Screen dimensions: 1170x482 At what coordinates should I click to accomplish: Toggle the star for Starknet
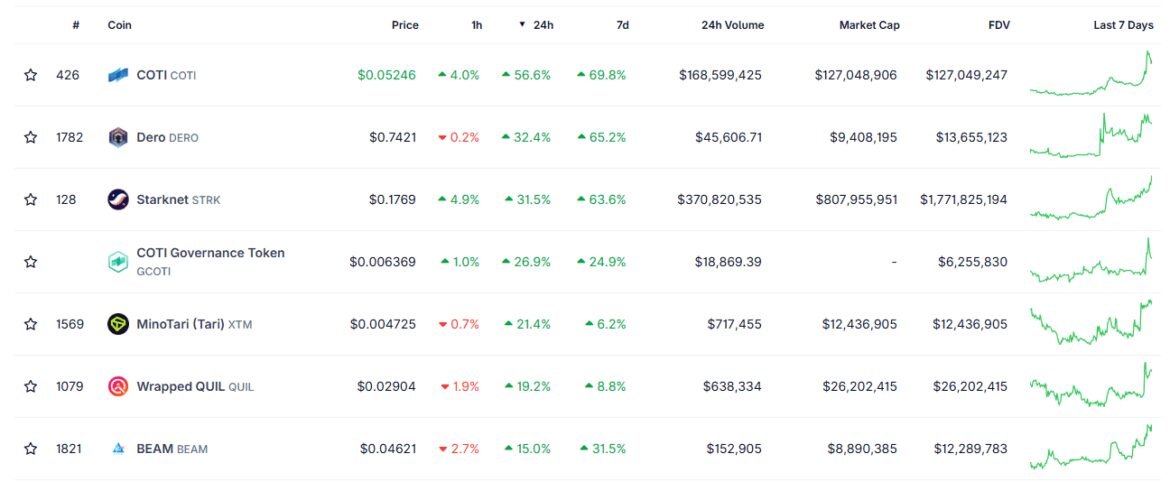(x=31, y=199)
